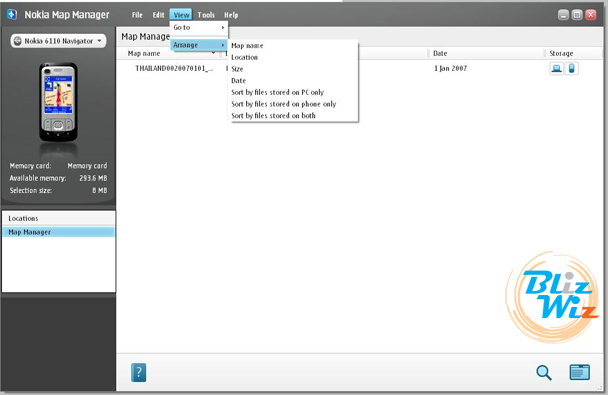The image size is (608, 395).
Task: Click the PC storage icon in THAILAND row
Action: tap(556, 69)
